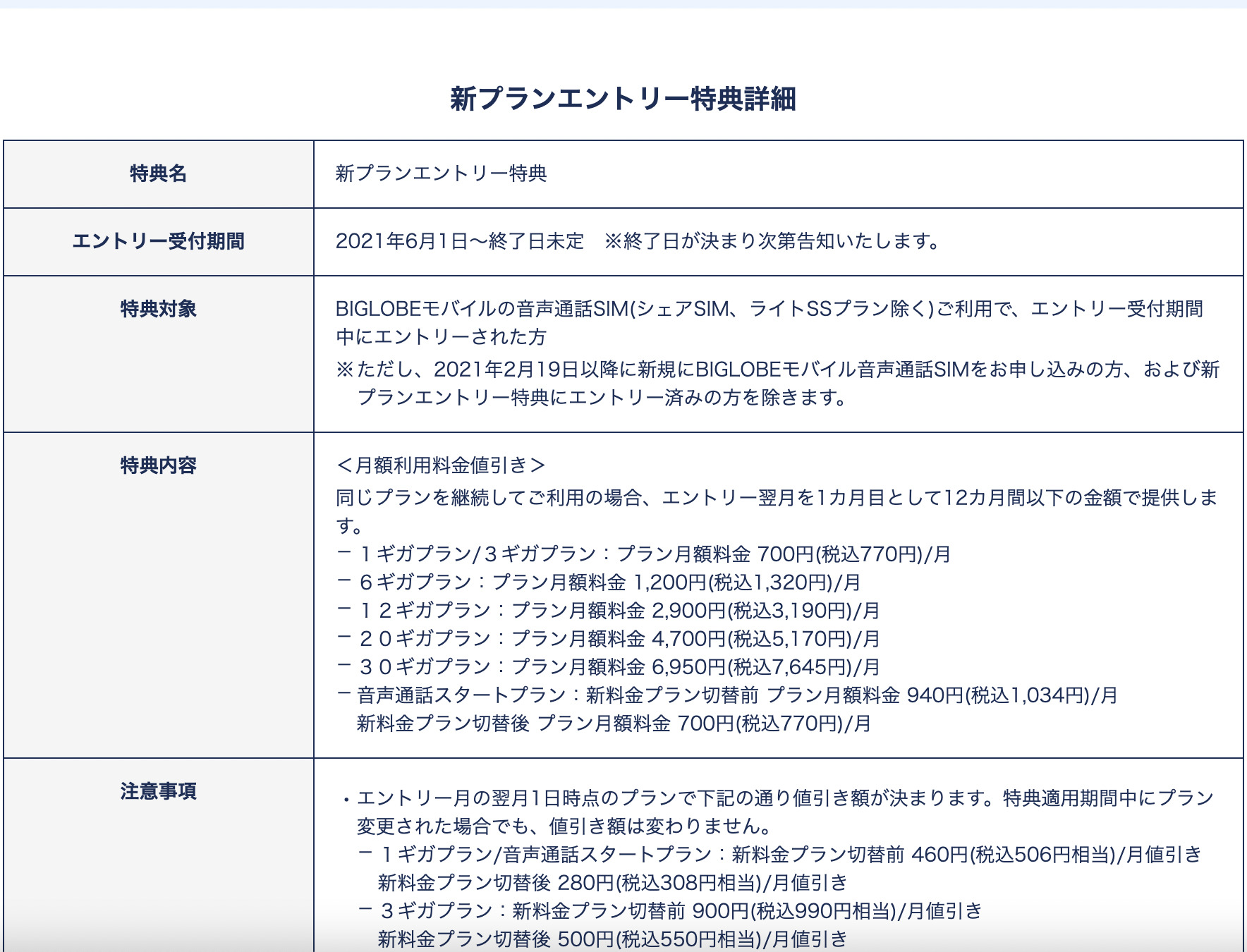Click the １ギガプラン/３ギガプラン 700円 line
Image resolution: width=1247 pixels, height=952 pixels.
(x=644, y=554)
